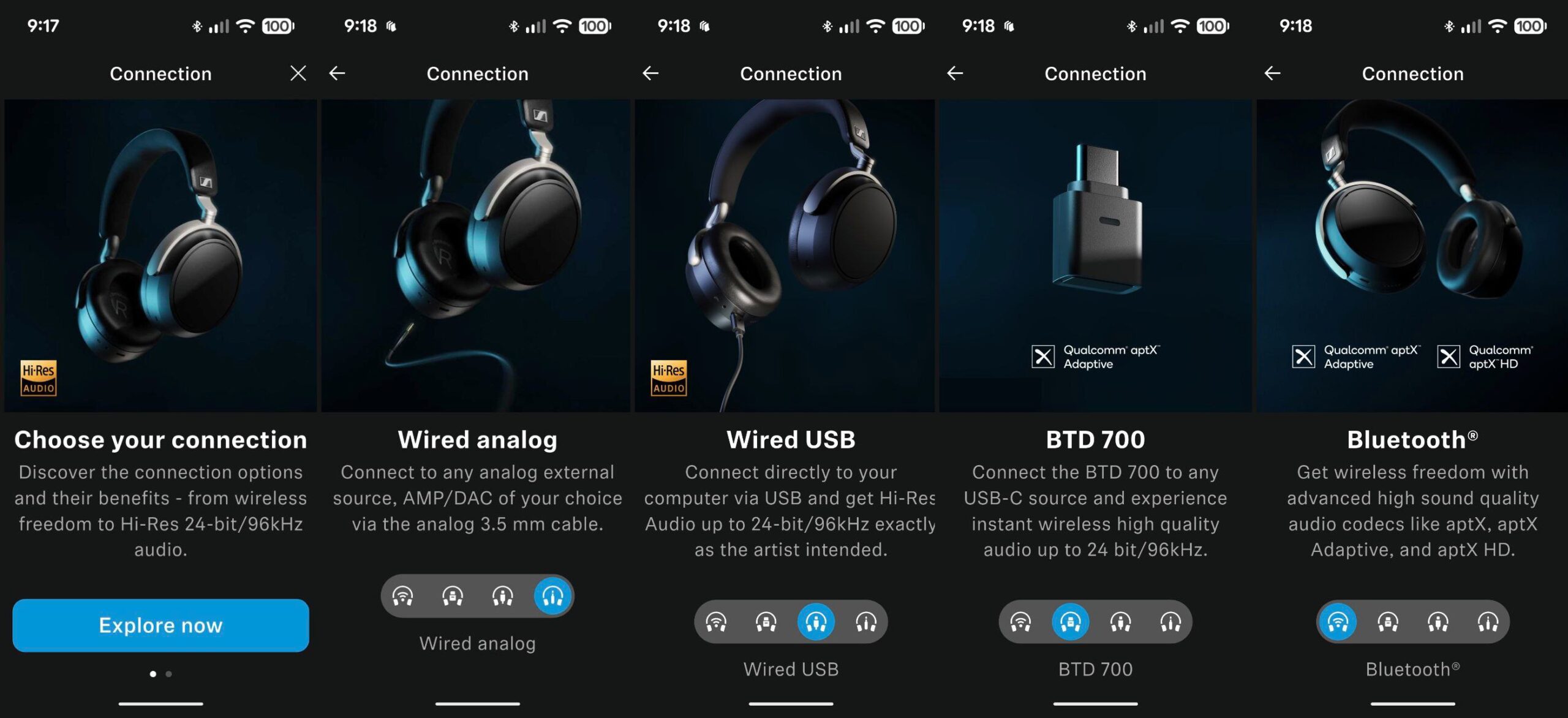Tap highlighted BTD 700 icon in selector
The height and width of the screenshot is (718, 1568).
(x=1070, y=622)
